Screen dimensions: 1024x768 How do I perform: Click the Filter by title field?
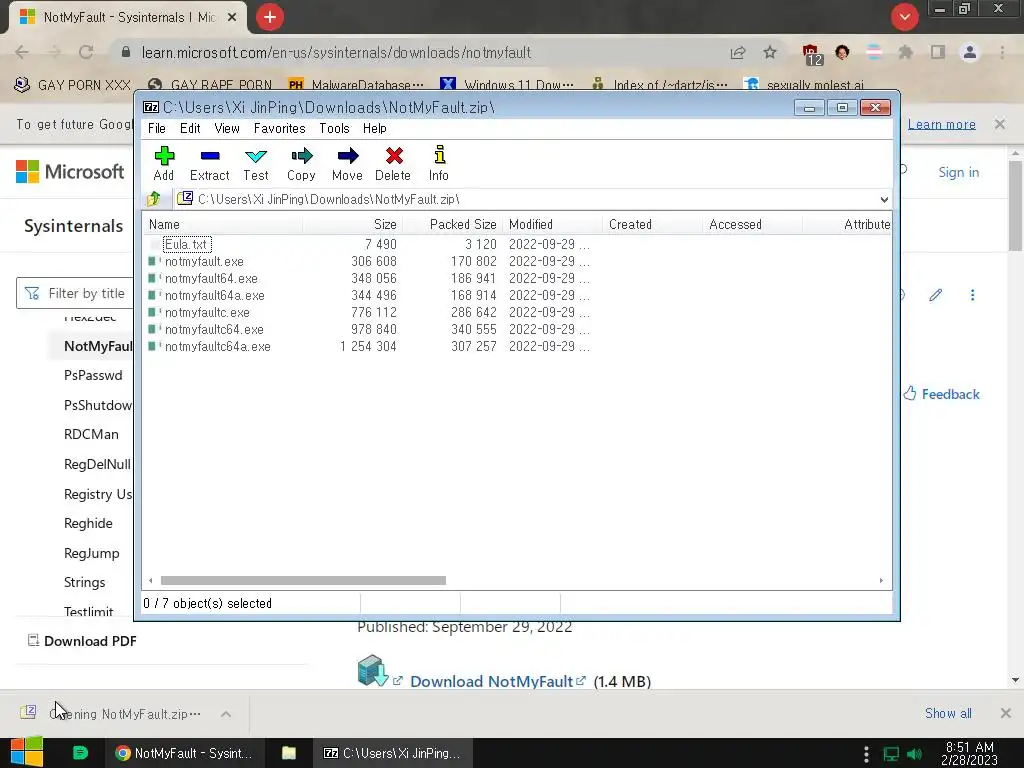coord(75,293)
